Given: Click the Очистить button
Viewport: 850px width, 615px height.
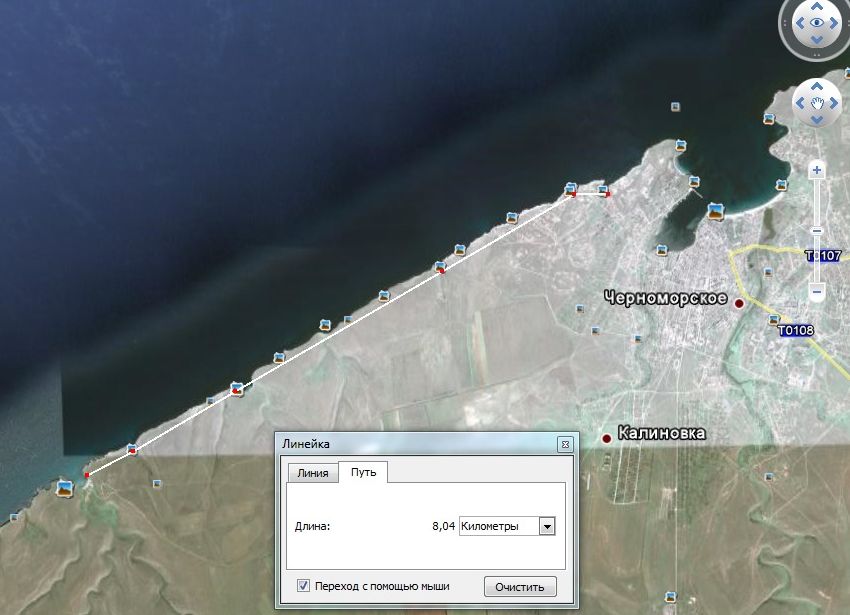Looking at the screenshot, I should click(x=519, y=587).
